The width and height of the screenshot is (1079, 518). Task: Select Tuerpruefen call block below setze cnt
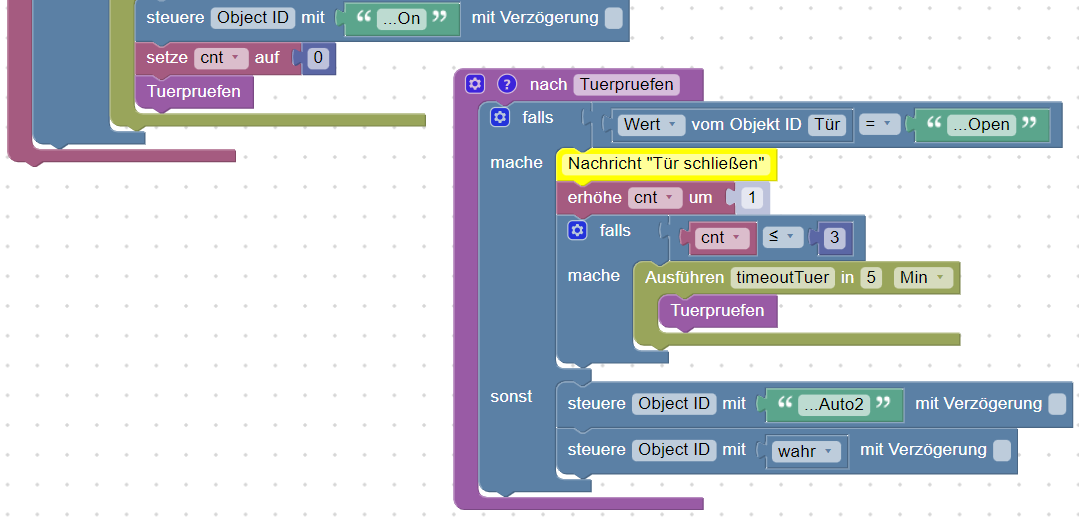click(194, 91)
